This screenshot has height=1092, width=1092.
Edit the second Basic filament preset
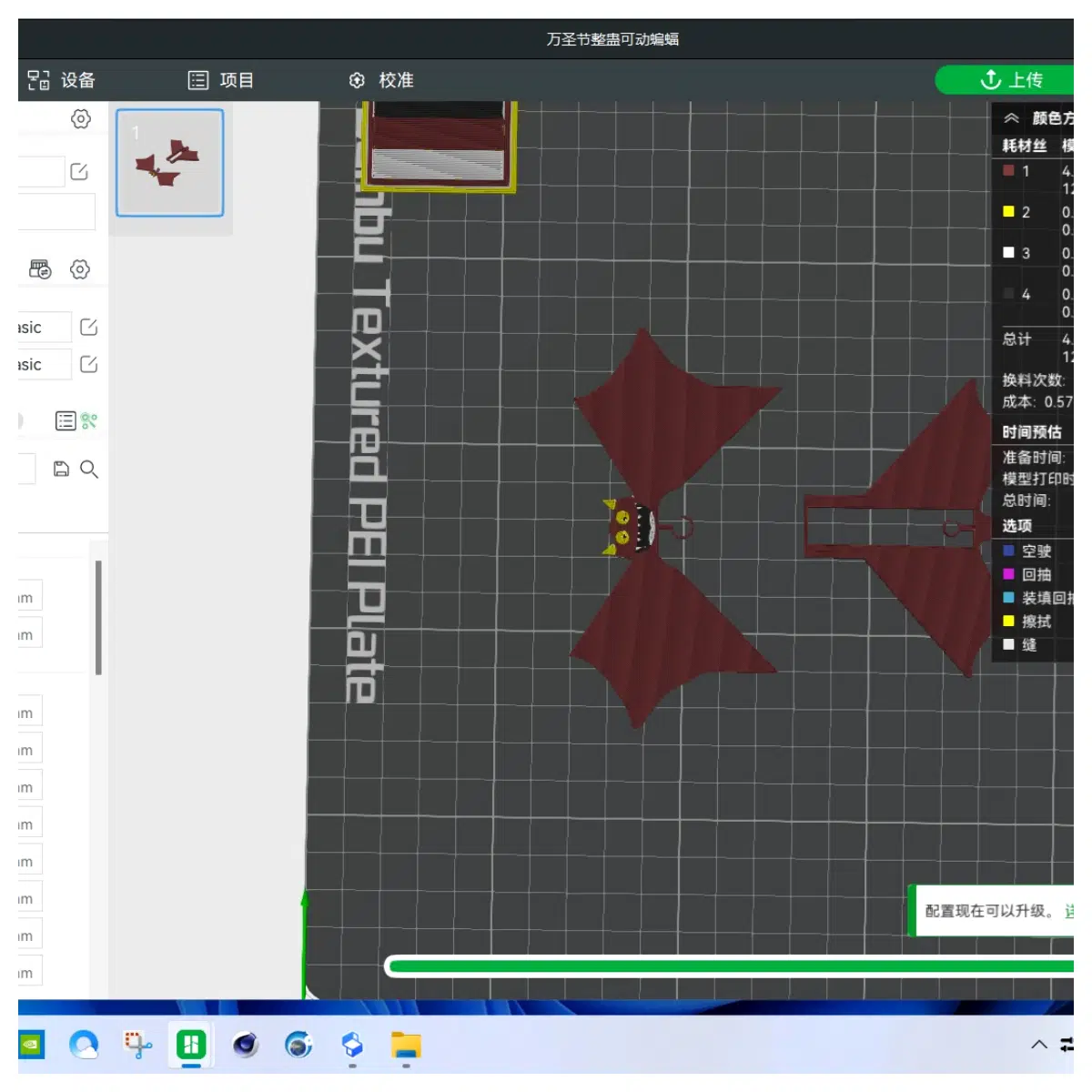(x=88, y=364)
